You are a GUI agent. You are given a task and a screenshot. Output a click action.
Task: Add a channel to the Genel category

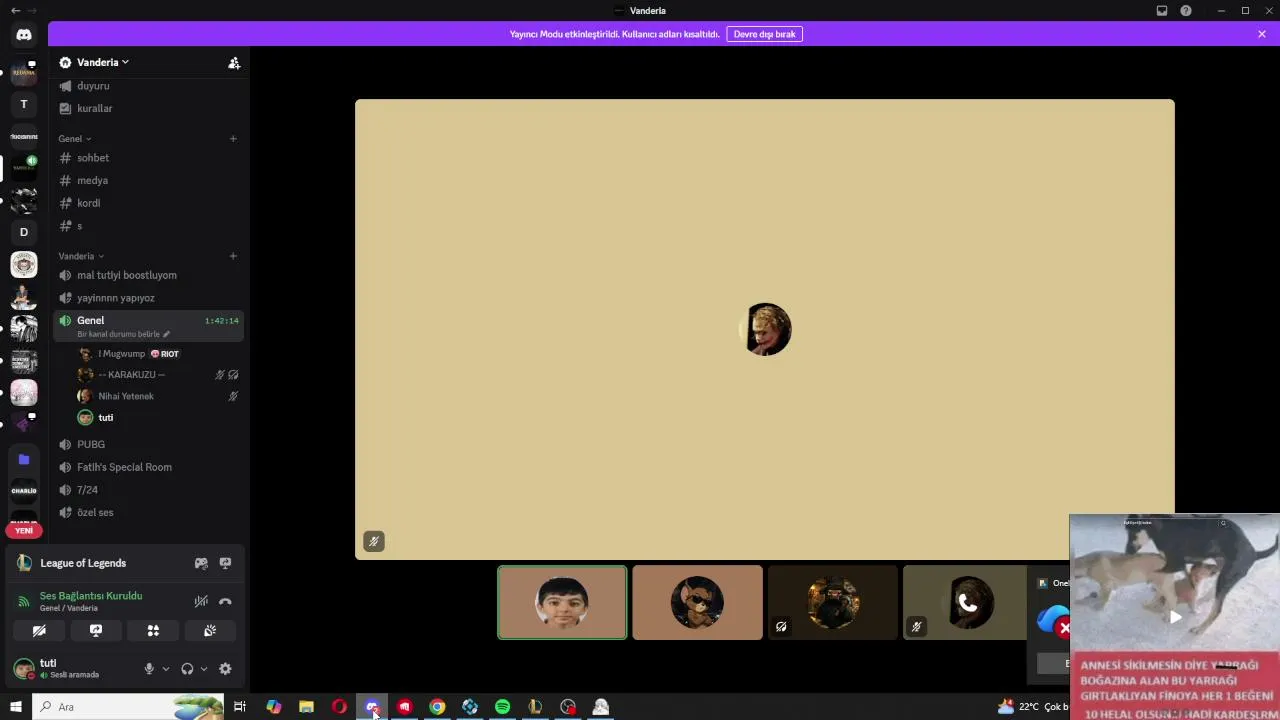click(233, 139)
